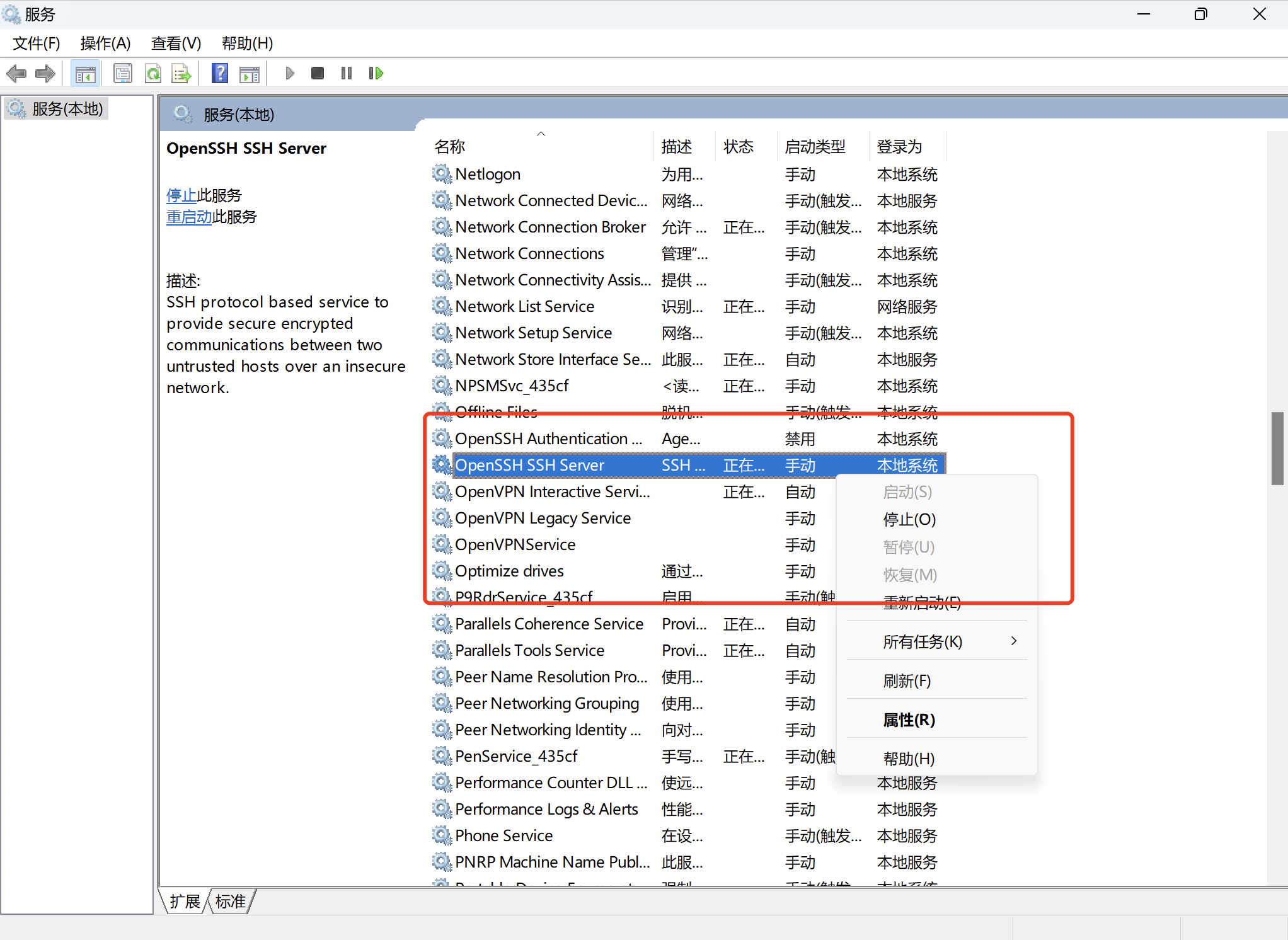Image resolution: width=1288 pixels, height=940 pixels.
Task: Toggle the show/hide console tree icon
Action: [85, 74]
